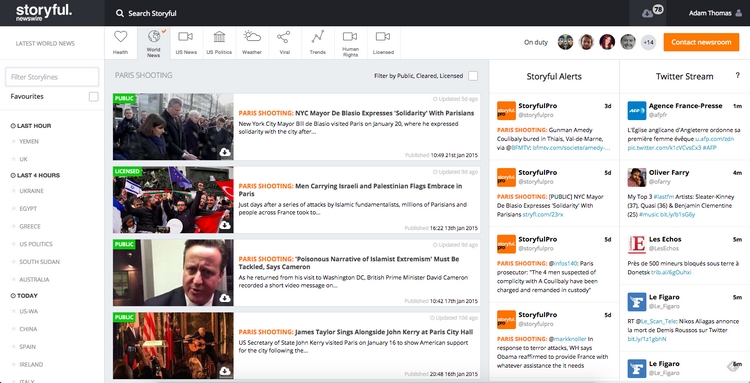
Task: Open Men Carrying Israeli and Palestinian Flags headline
Action: pyautogui.click(x=350, y=190)
